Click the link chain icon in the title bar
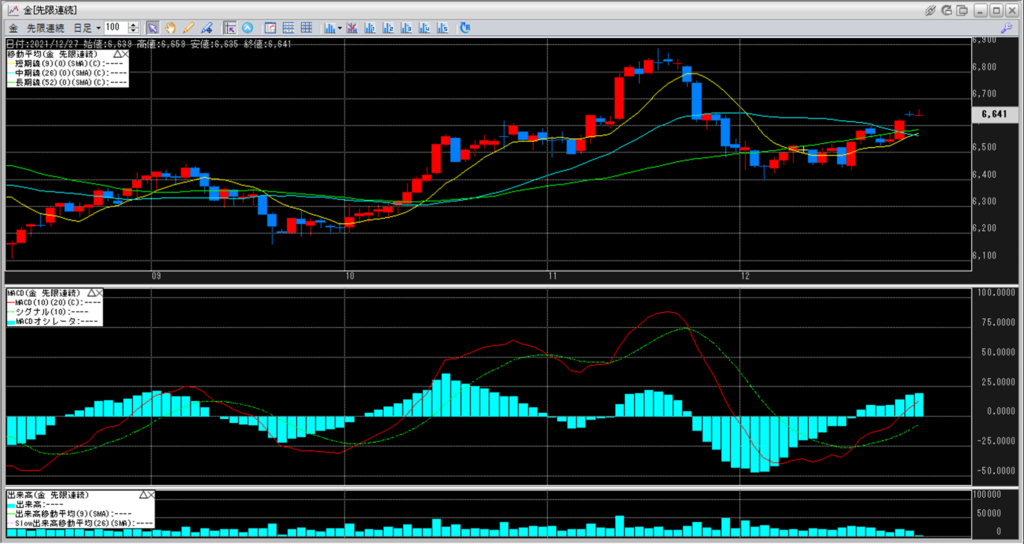Viewport: 1024px width, 544px height. point(930,9)
